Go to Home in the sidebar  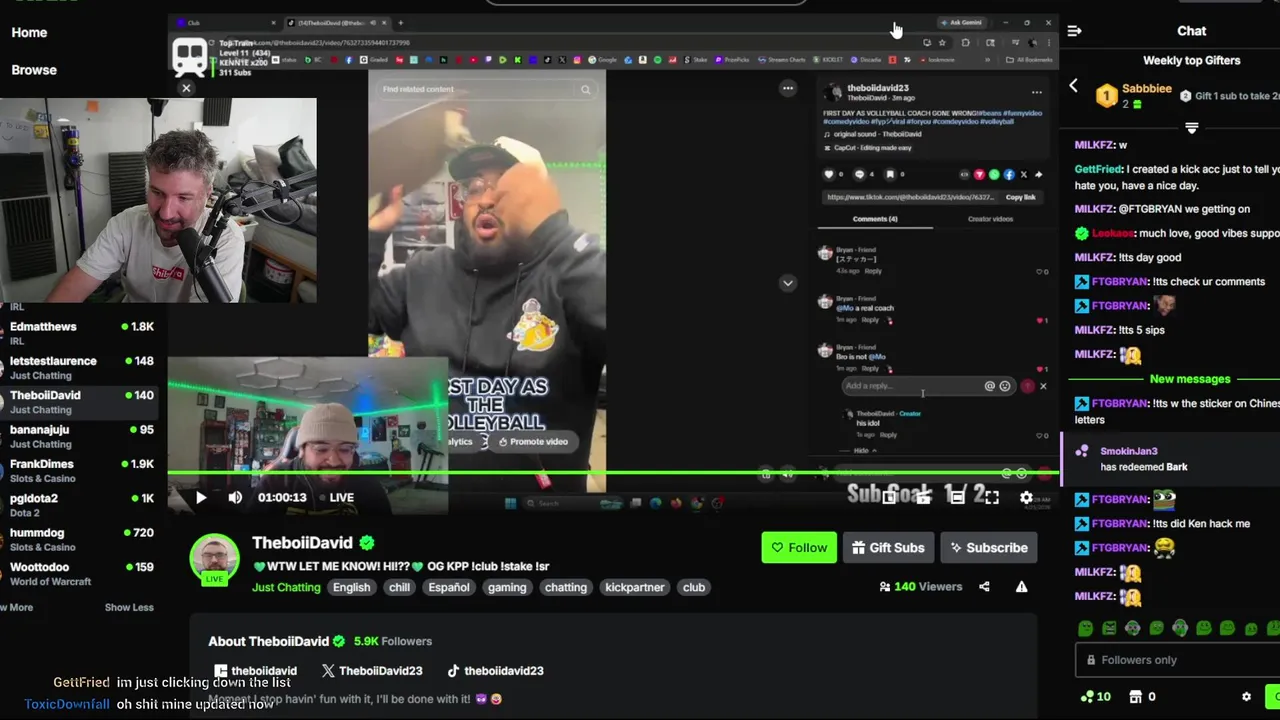click(29, 32)
